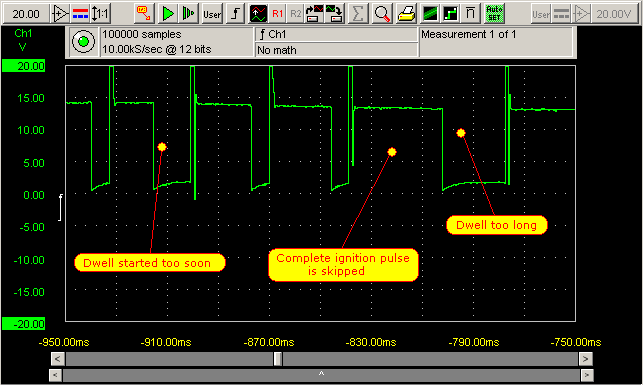Click the load waveform from disk icon
643x385 pixels.
314,14
